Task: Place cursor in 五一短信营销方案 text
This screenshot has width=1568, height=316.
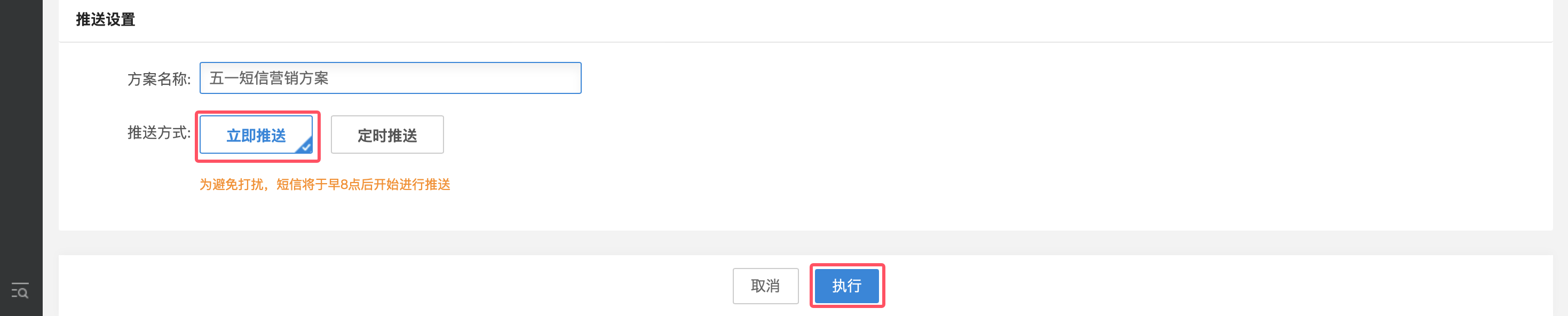Action: point(269,78)
